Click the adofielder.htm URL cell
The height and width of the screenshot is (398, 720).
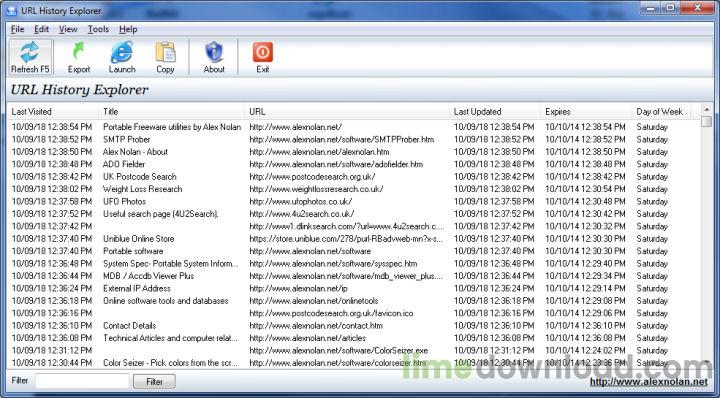(x=336, y=164)
